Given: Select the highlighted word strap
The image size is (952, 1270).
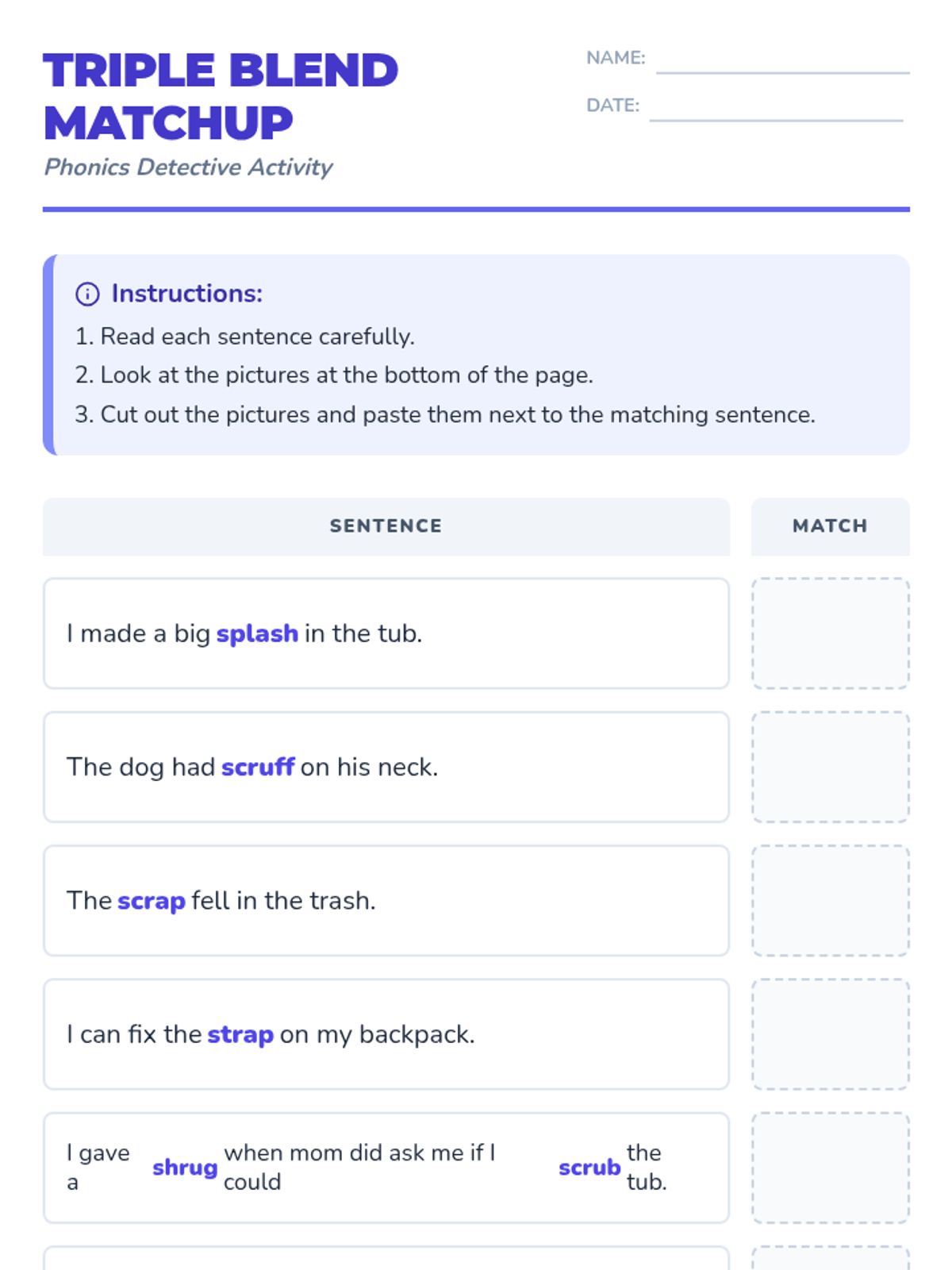Looking at the screenshot, I should (240, 1034).
